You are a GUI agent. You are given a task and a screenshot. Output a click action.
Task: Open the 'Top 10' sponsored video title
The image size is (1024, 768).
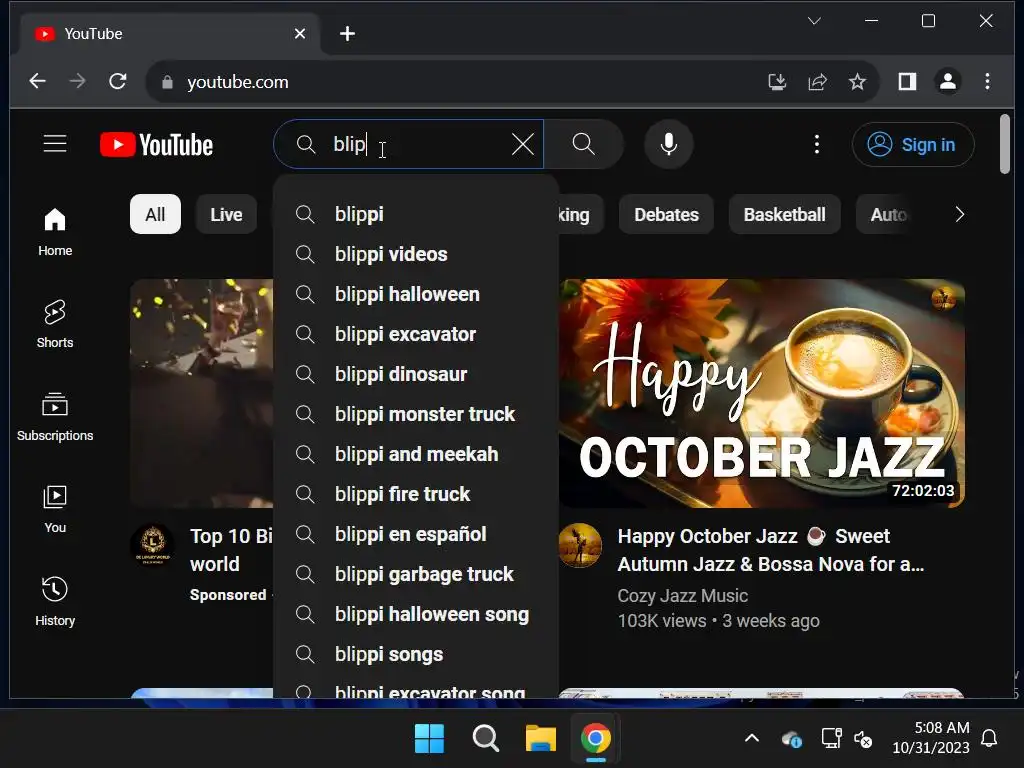coord(231,550)
